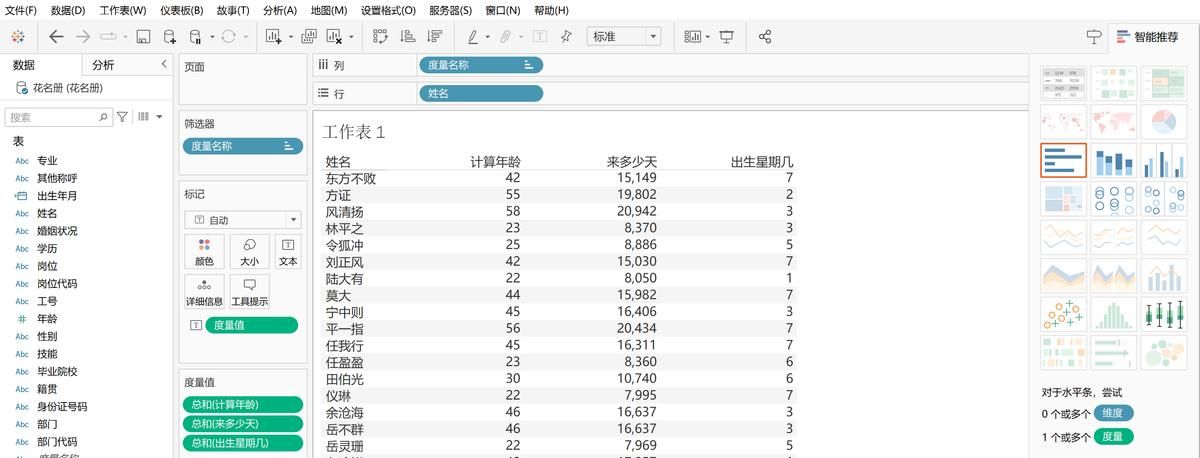The height and width of the screenshot is (458, 1200).
Task: Click the 度量名称 pill in filters
Action: (243, 145)
